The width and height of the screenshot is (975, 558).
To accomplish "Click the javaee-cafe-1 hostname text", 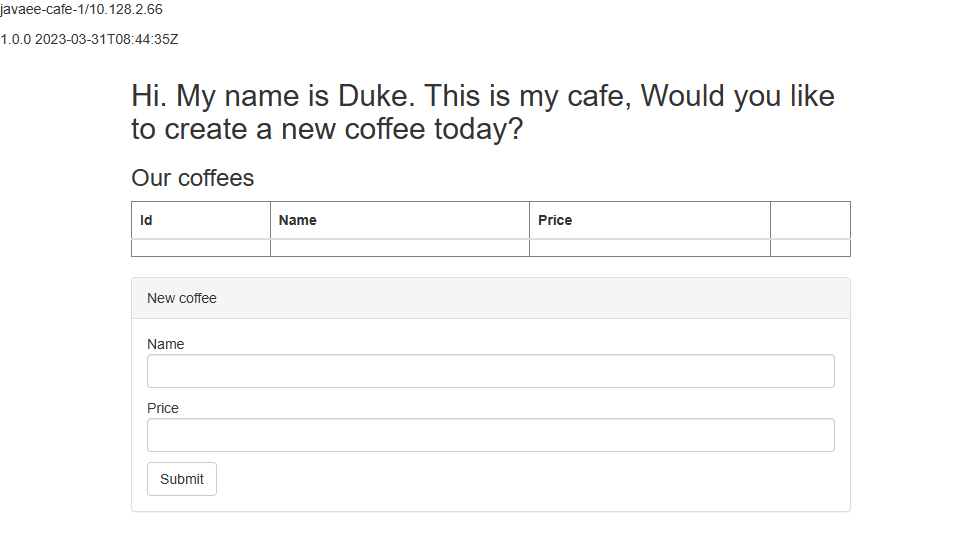I will [x=39, y=9].
